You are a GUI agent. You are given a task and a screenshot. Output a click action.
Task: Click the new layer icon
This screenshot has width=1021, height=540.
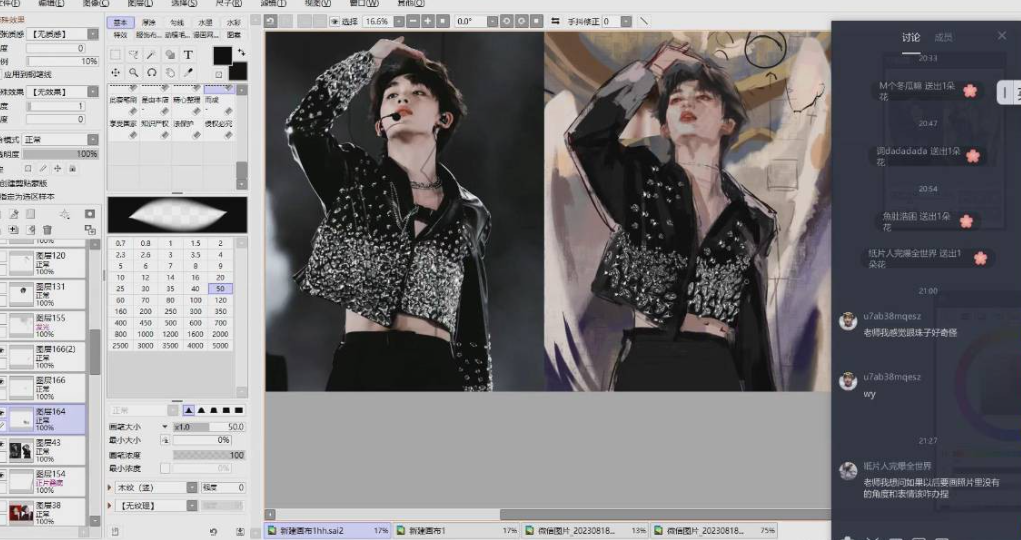pos(14,230)
